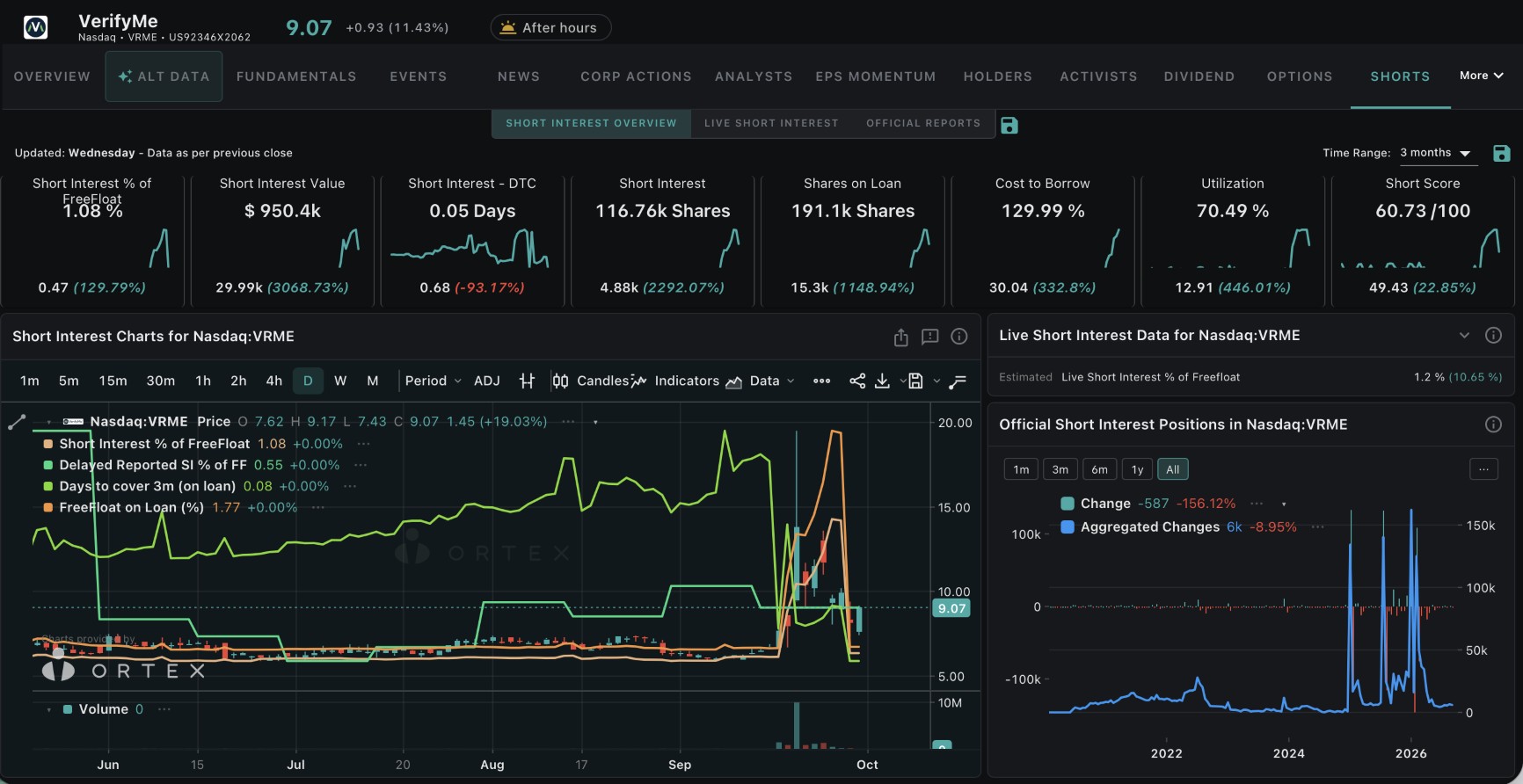Click the After hours status button

click(x=550, y=27)
